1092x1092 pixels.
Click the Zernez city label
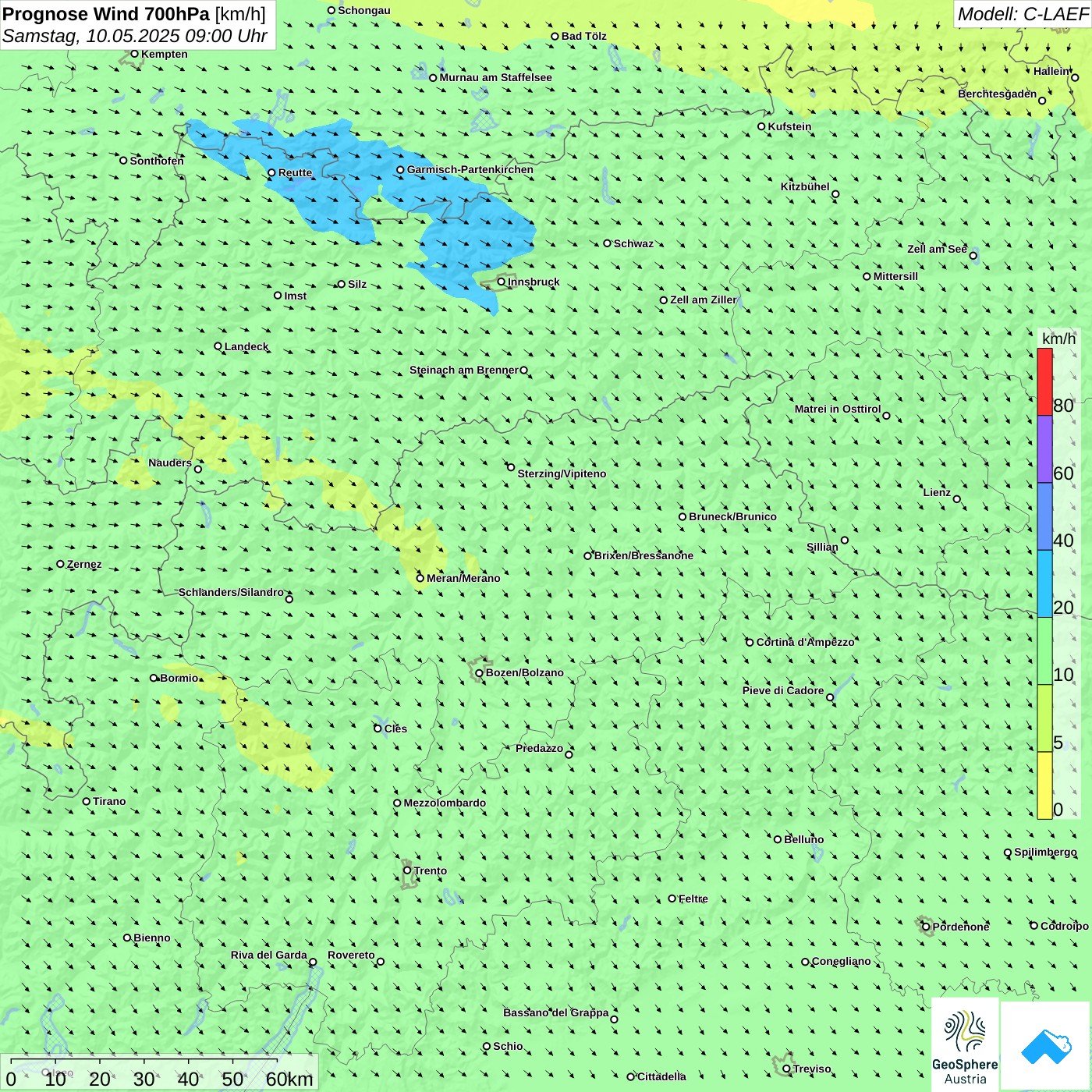pyautogui.click(x=84, y=564)
